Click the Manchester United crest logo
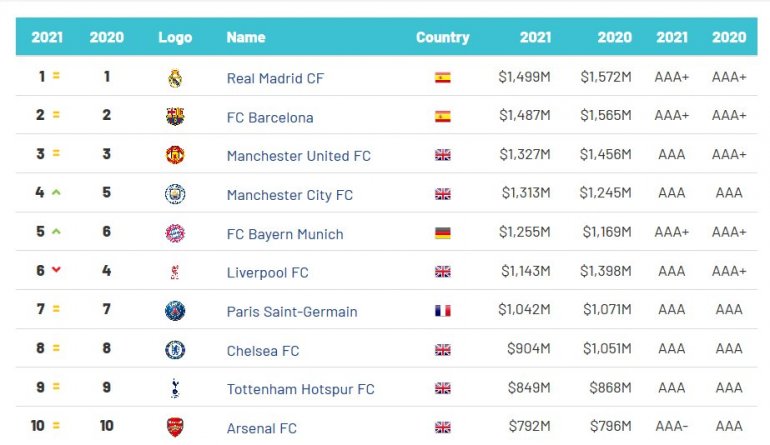 coord(175,155)
